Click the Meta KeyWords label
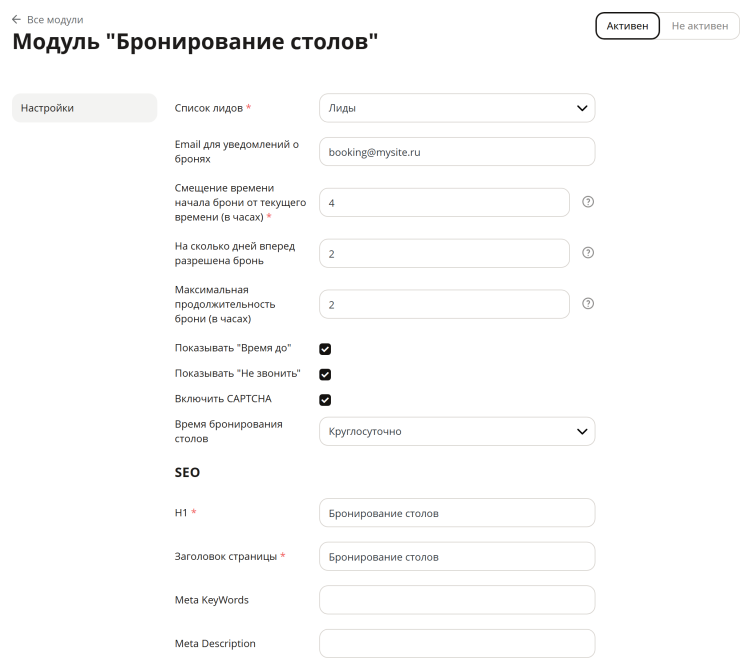The image size is (740, 662). tap(211, 600)
